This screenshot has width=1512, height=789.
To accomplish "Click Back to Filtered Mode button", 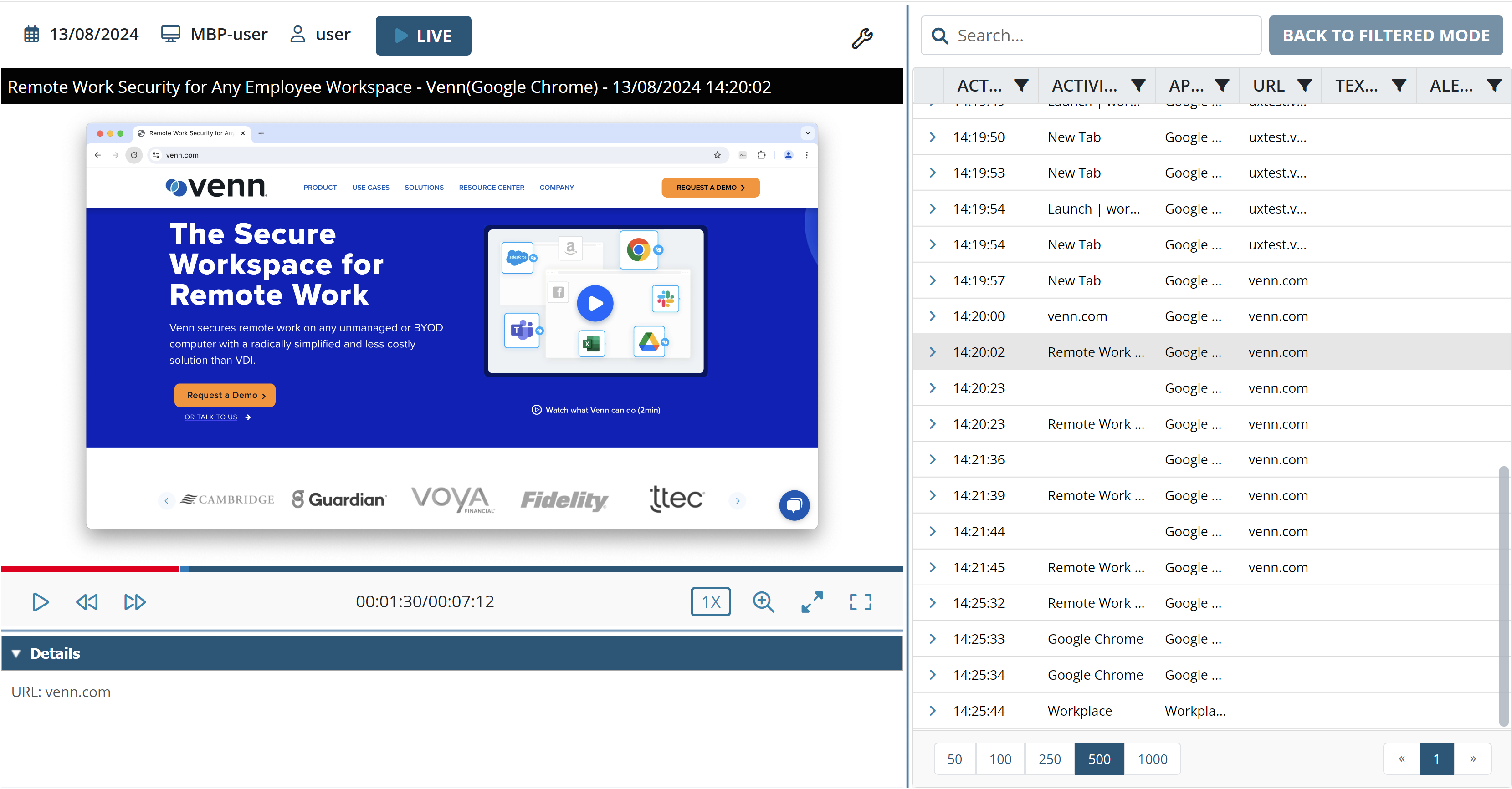I will click(1385, 36).
